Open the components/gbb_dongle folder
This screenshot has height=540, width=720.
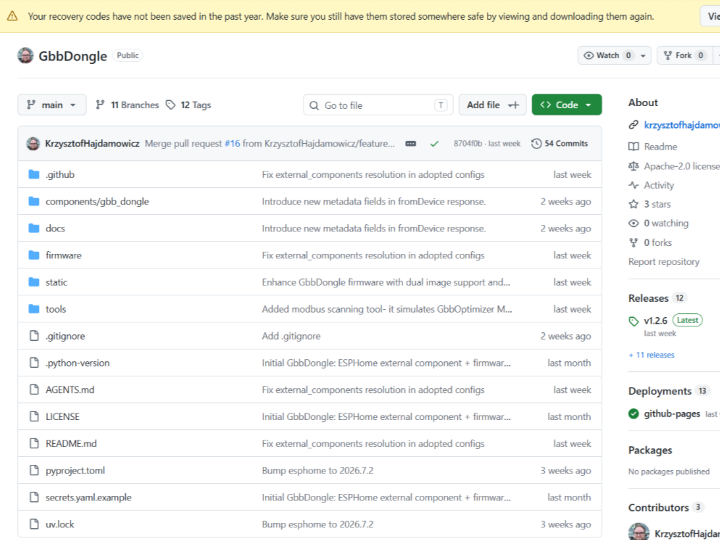coord(97,202)
